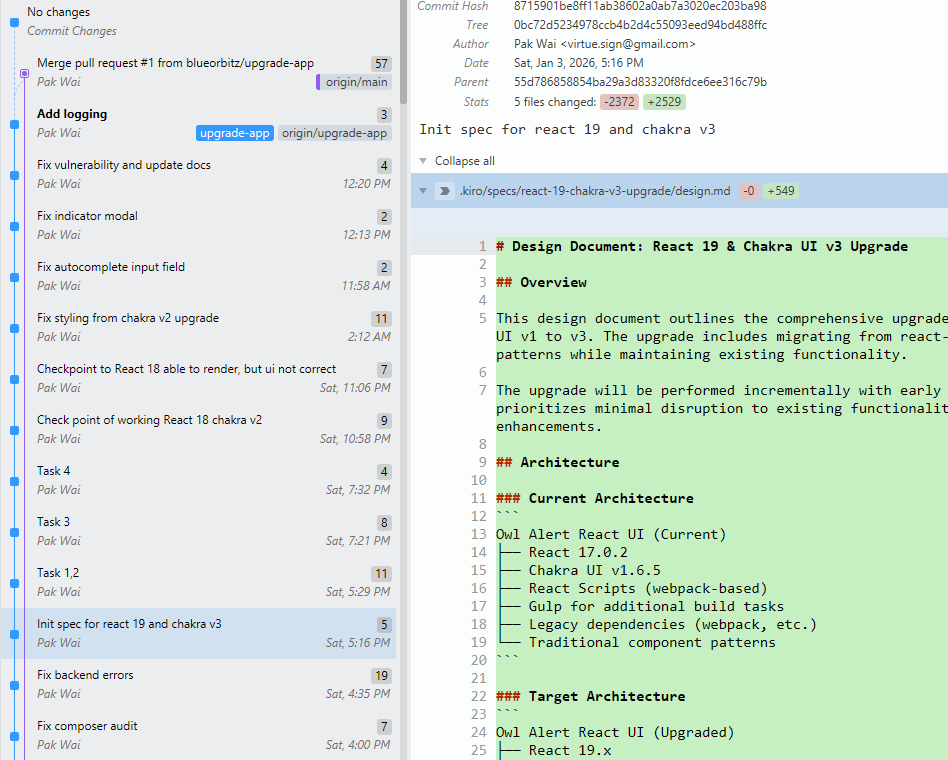
Task: Select the upgrade-app local branch label
Action: [235, 133]
